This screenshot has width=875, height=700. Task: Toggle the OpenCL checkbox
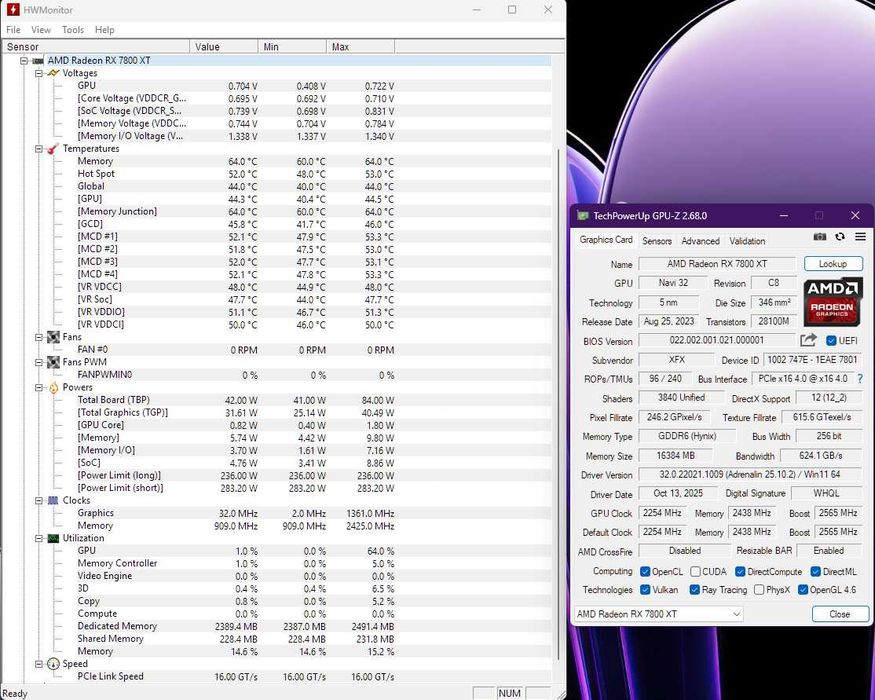click(645, 572)
